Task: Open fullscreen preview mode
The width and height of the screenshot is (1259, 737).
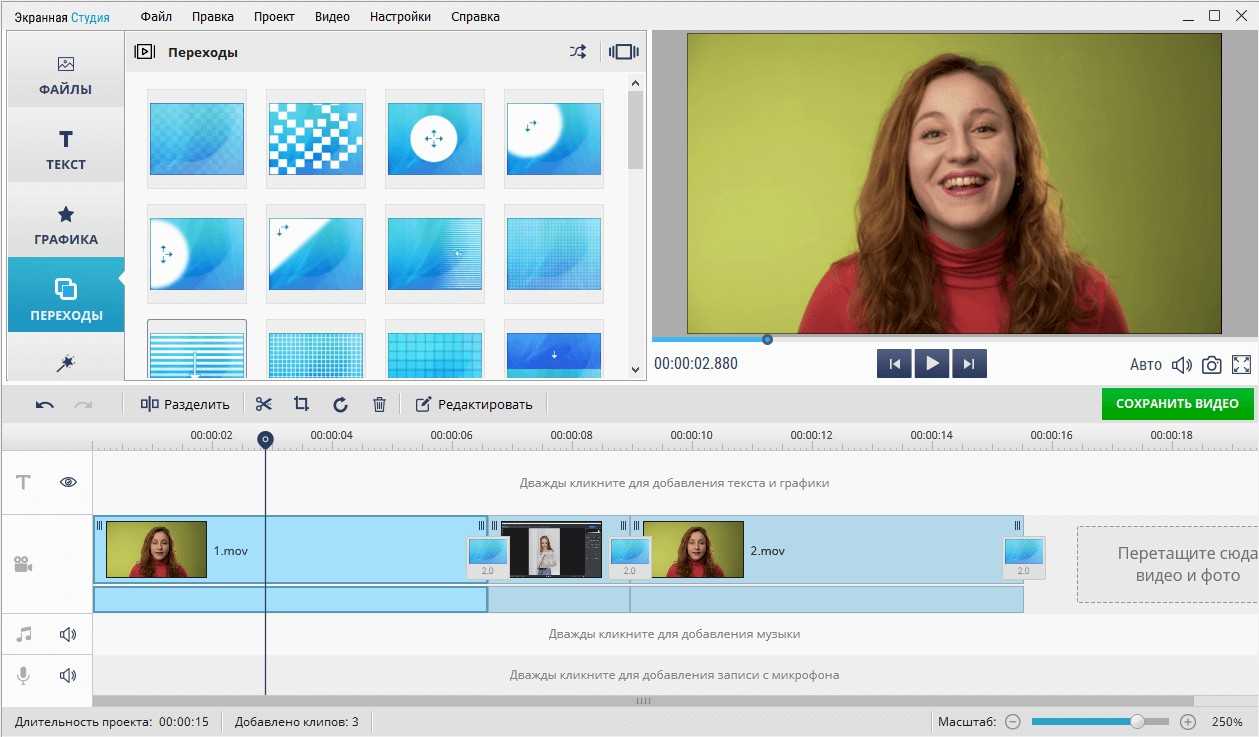Action: click(x=1242, y=365)
